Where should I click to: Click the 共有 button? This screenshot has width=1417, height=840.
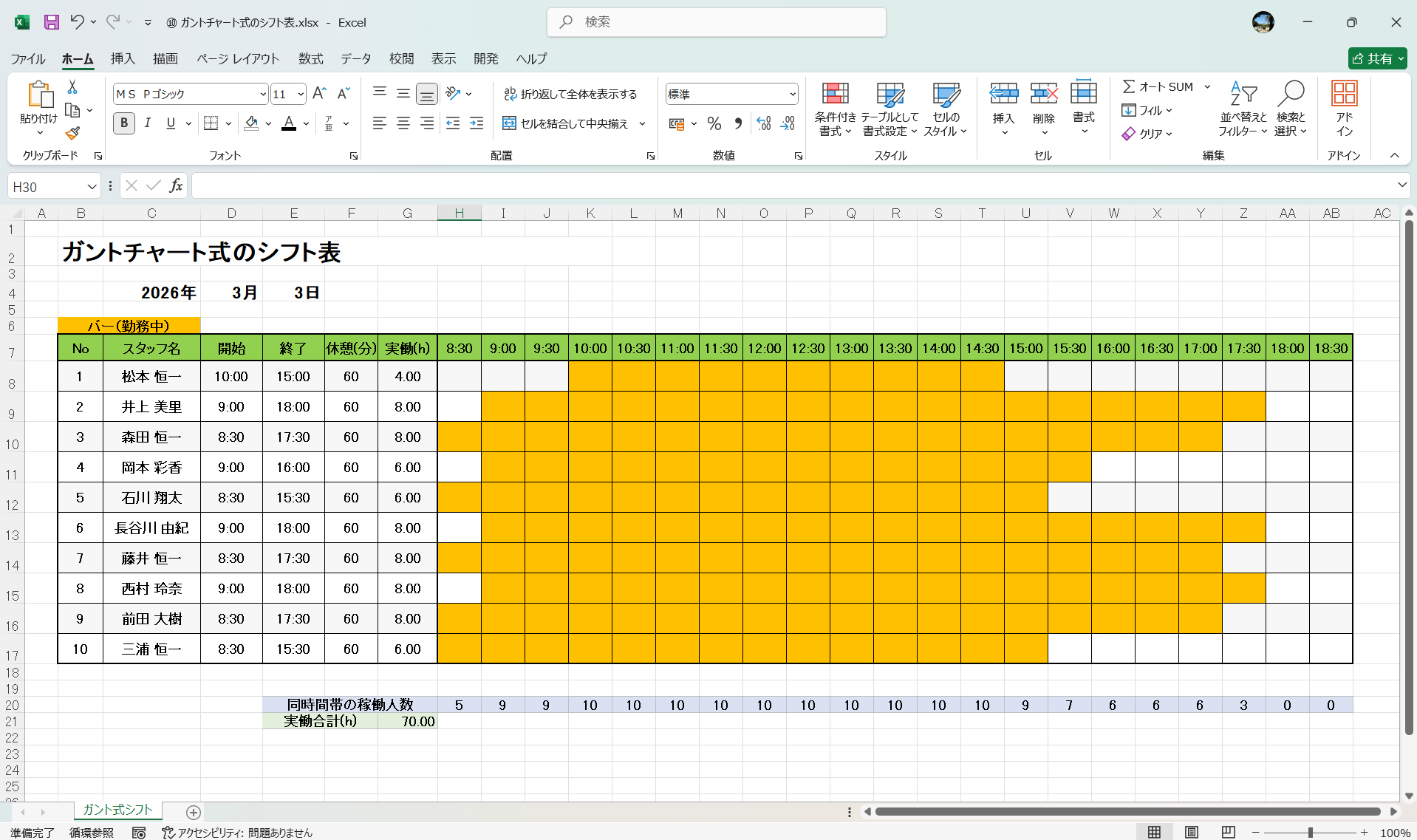tap(1376, 58)
